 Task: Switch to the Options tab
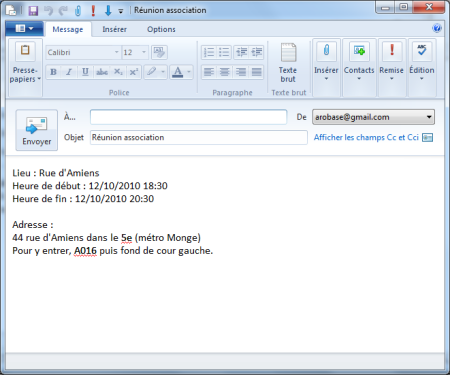click(161, 29)
